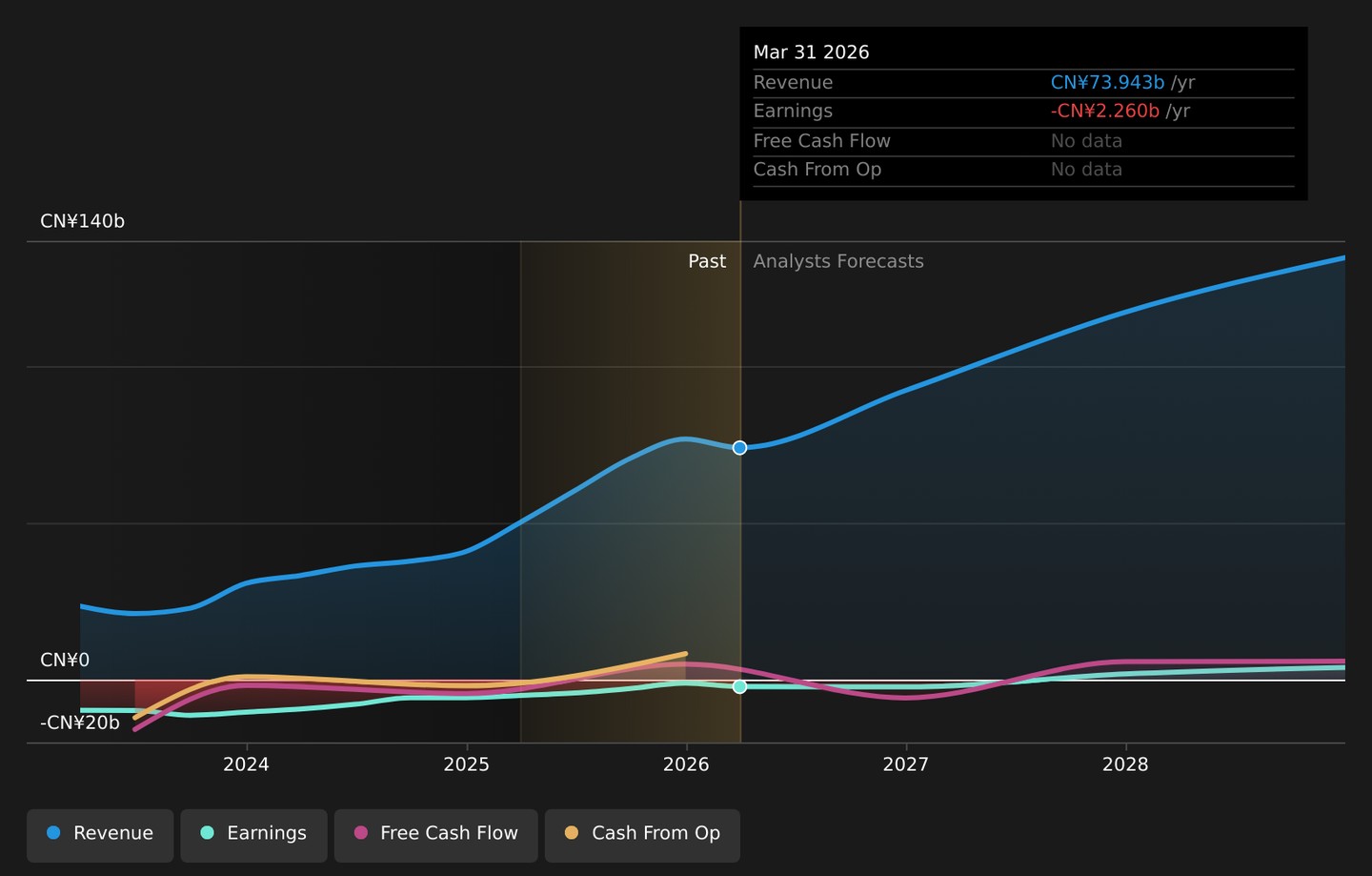The width and height of the screenshot is (1372, 876).
Task: Click the magenta Free Cash Flow legend dot
Action: [360, 833]
